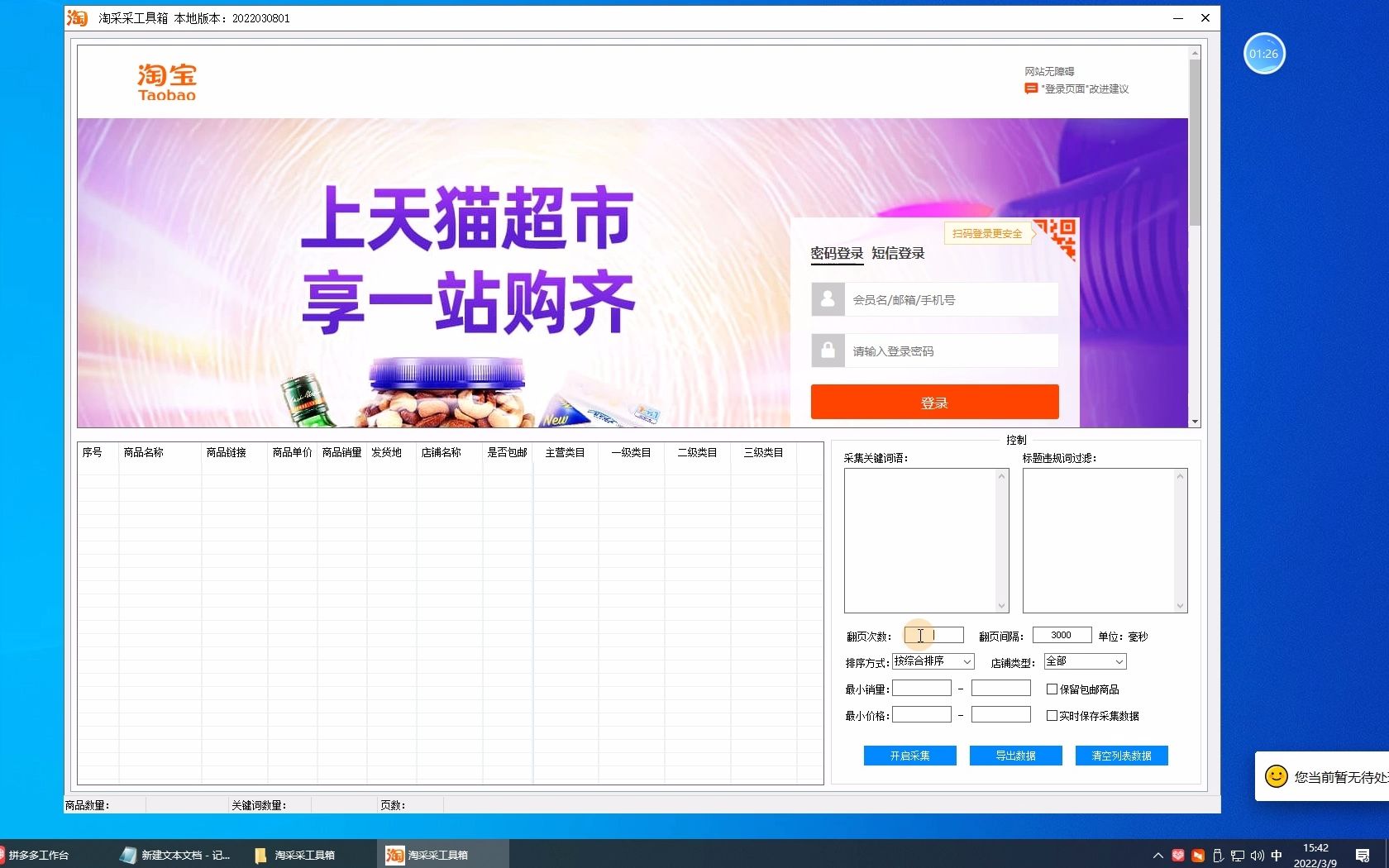Image resolution: width=1389 pixels, height=868 pixels.
Task: Open the Windows notification center
Action: click(1363, 856)
